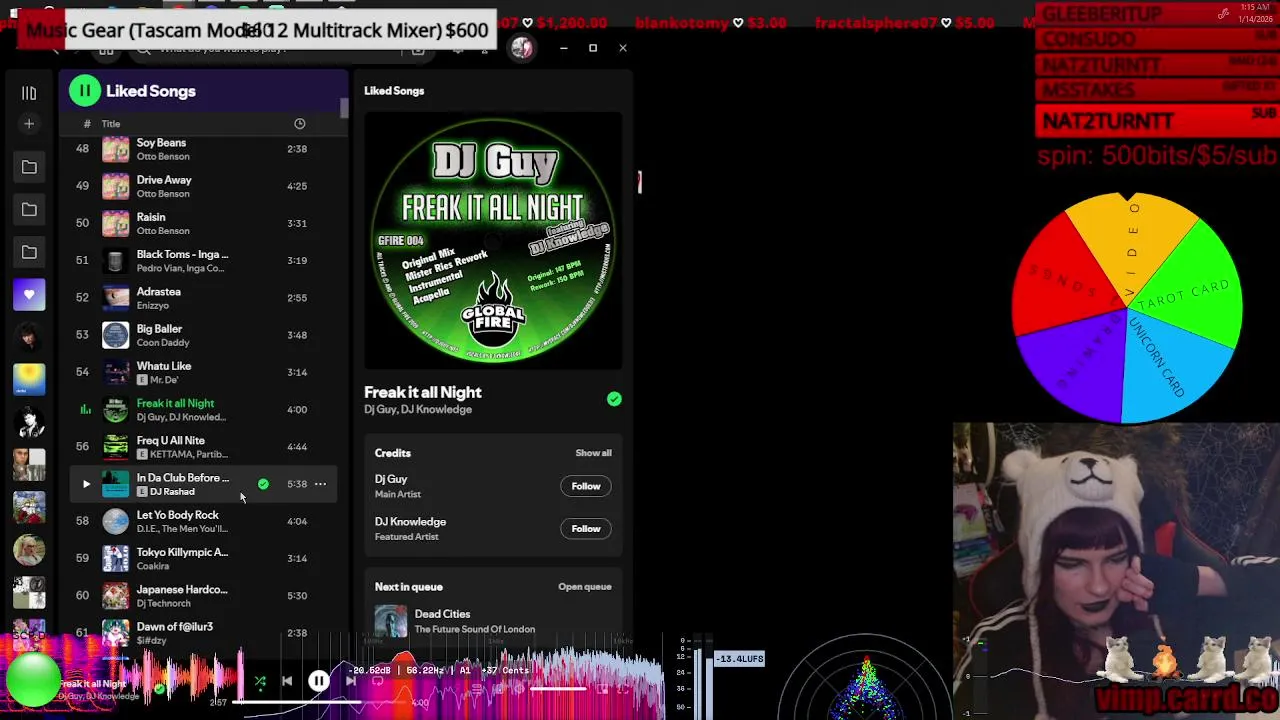Select Dawn of f@ilur3 track

coord(203,632)
